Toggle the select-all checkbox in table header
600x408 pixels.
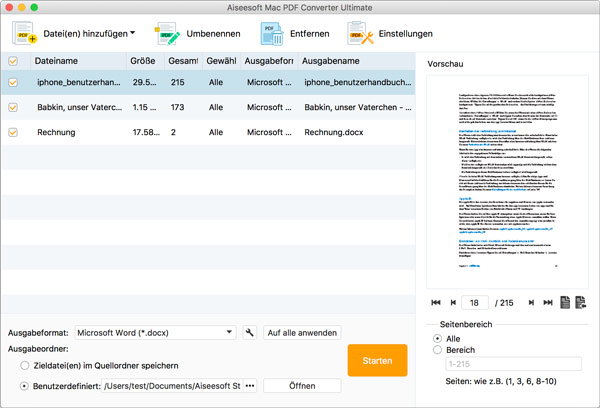pyautogui.click(x=13, y=61)
